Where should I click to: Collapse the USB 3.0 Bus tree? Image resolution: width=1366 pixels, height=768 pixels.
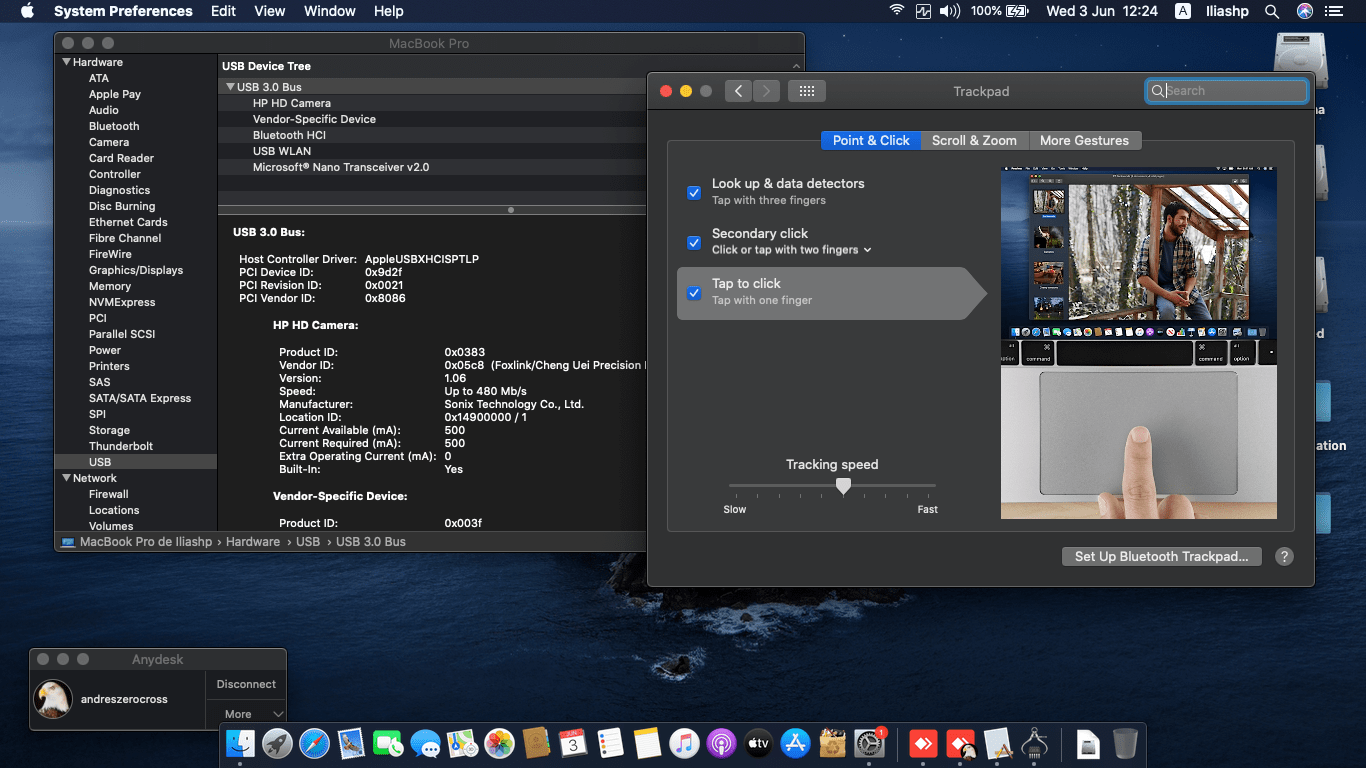coord(230,87)
